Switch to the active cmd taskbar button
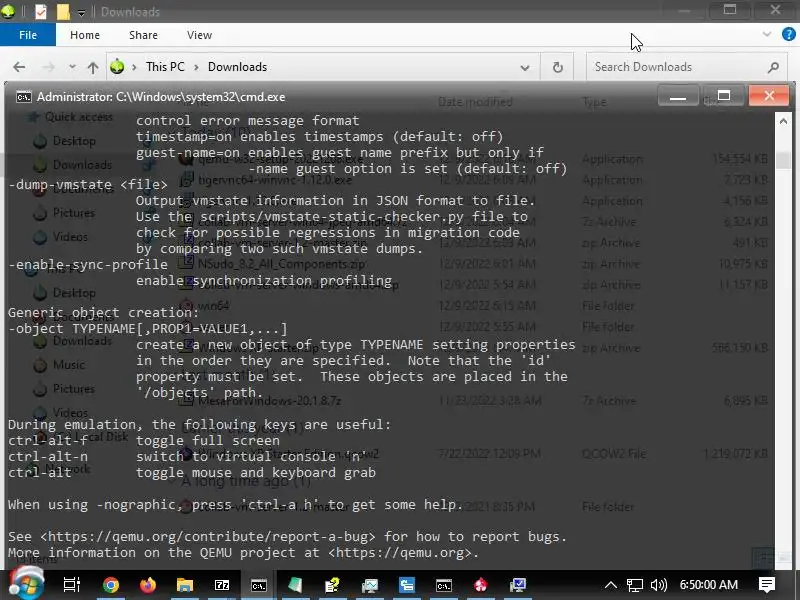The width and height of the screenshot is (800, 600). pyautogui.click(x=259, y=585)
